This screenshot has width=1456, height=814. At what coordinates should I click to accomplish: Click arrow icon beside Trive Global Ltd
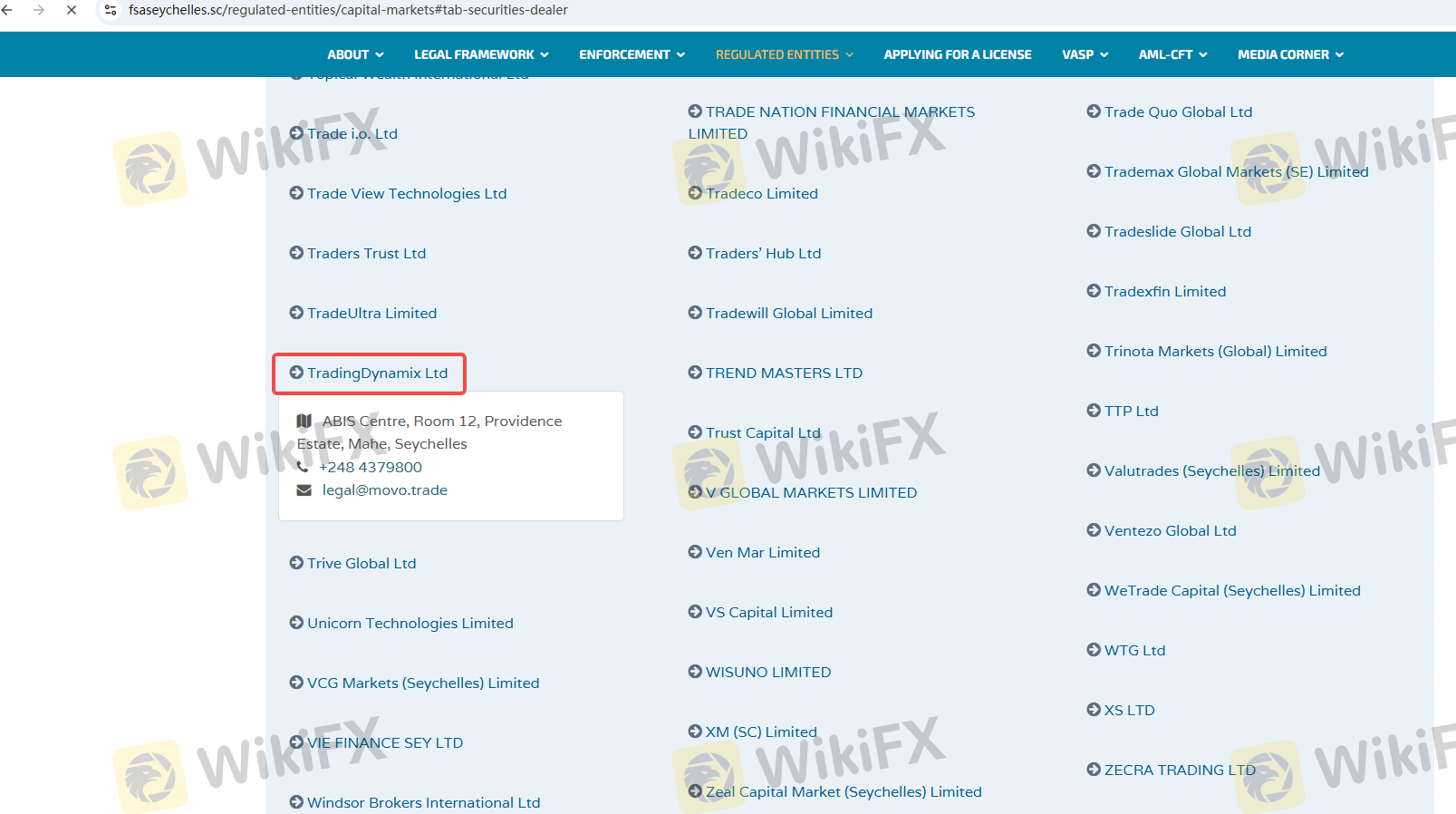(x=296, y=563)
